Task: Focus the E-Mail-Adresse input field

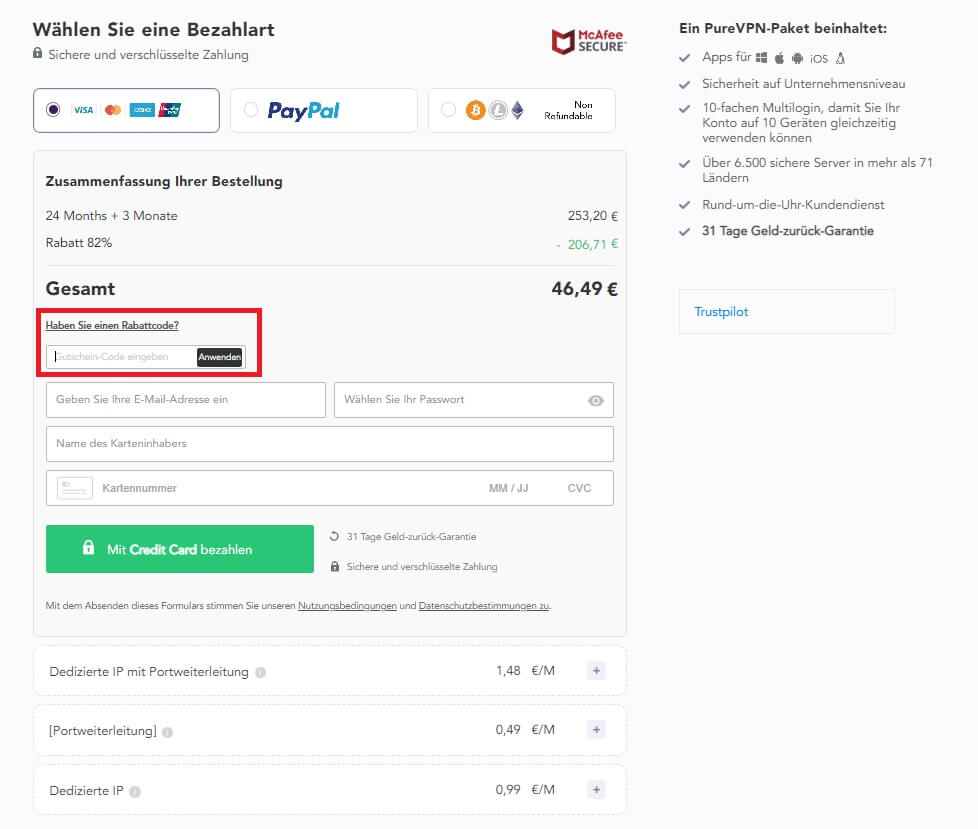Action: 186,400
